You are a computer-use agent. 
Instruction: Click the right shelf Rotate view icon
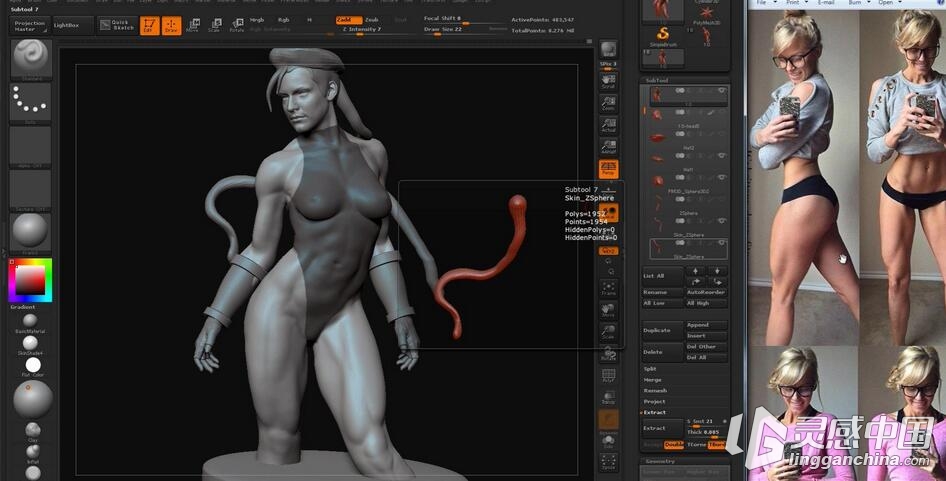[x=608, y=354]
